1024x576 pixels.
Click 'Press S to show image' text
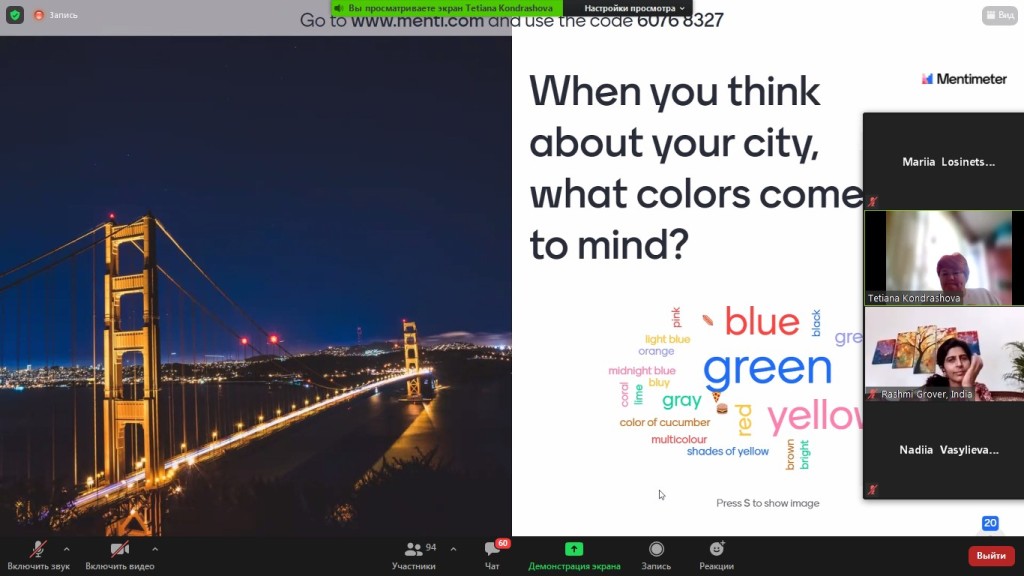(x=767, y=503)
